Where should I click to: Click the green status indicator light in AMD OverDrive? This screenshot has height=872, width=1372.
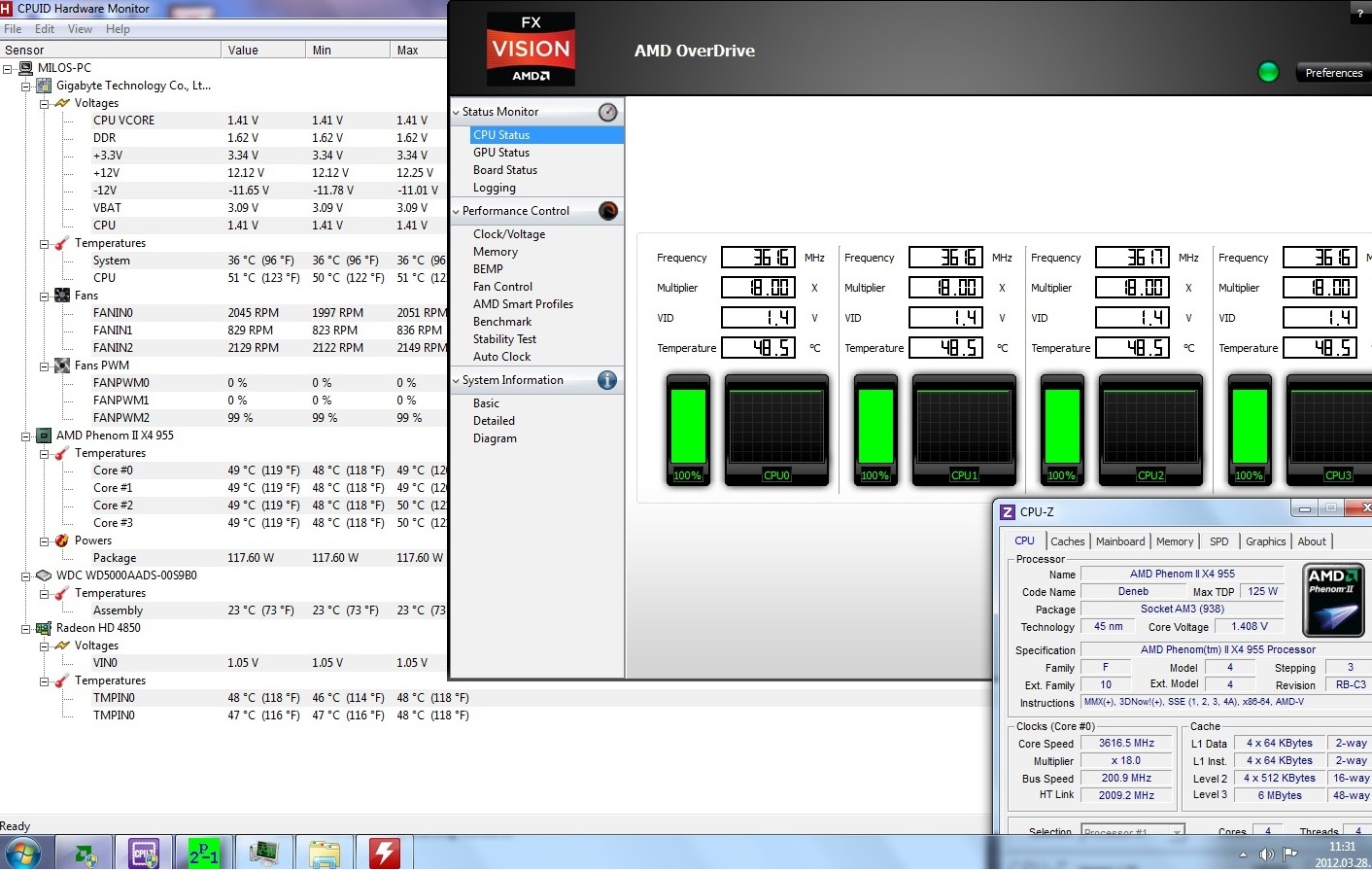1268,72
